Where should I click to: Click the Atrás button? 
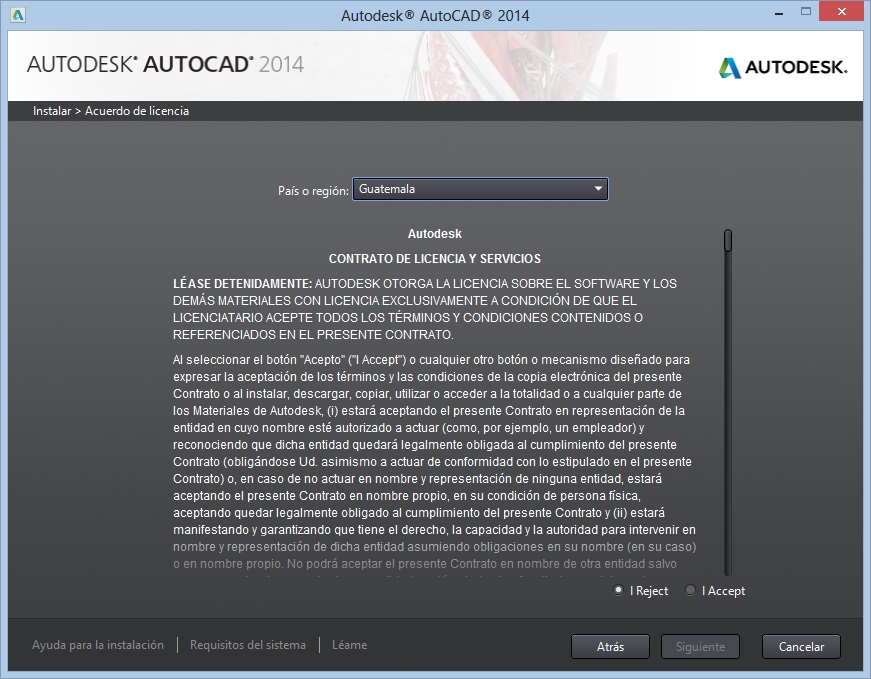point(610,647)
